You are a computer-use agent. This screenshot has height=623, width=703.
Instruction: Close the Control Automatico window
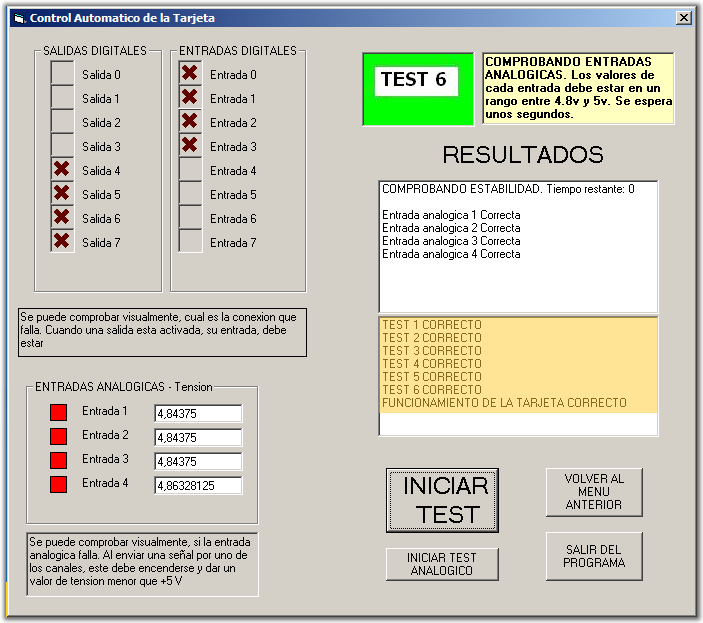click(x=684, y=17)
